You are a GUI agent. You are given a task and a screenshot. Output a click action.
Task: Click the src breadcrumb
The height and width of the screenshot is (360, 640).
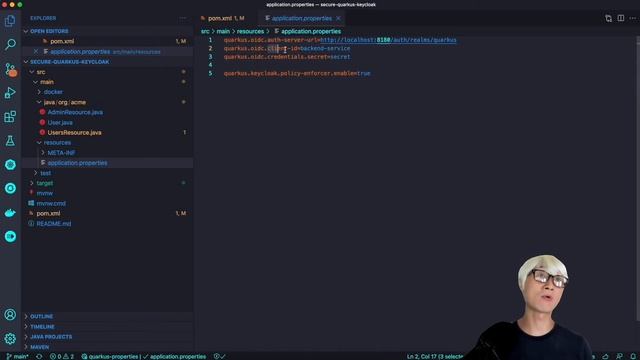205,31
